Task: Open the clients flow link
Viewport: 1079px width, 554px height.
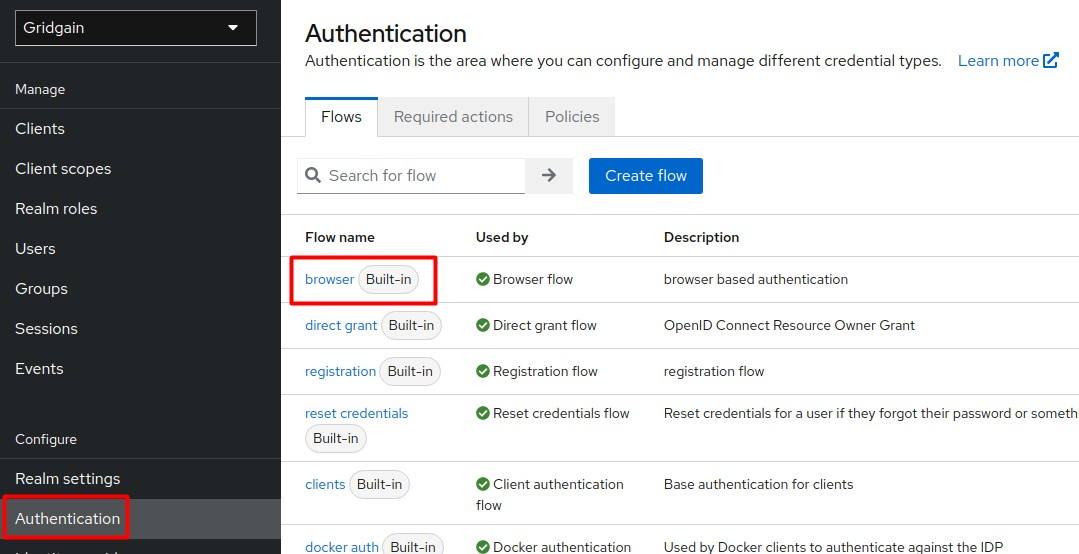Action: pos(325,484)
